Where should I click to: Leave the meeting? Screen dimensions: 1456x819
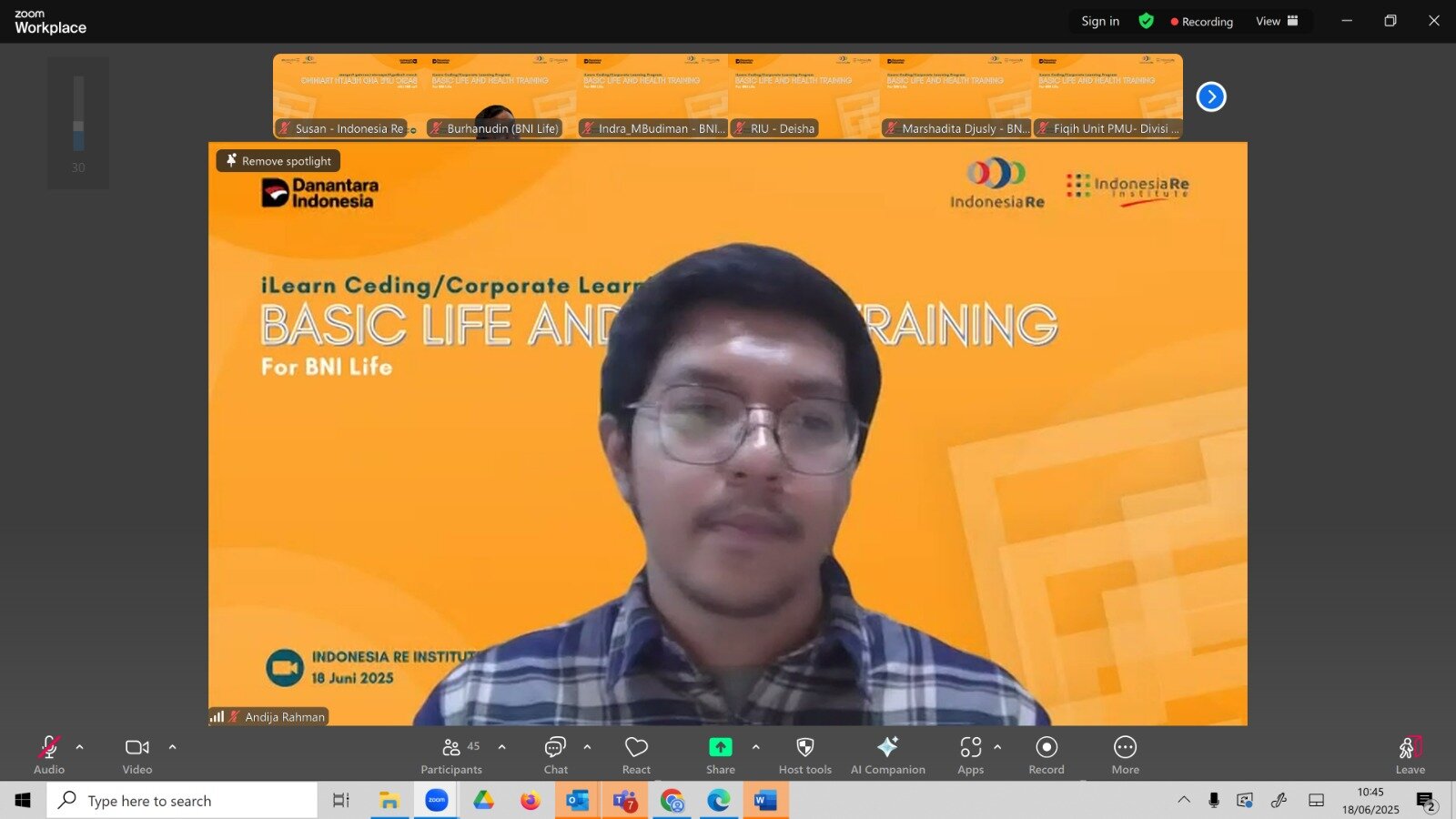pyautogui.click(x=1410, y=754)
